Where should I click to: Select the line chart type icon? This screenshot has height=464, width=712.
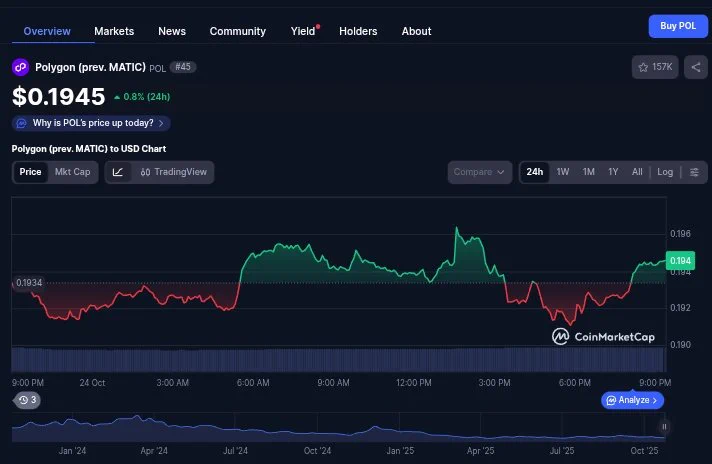118,172
